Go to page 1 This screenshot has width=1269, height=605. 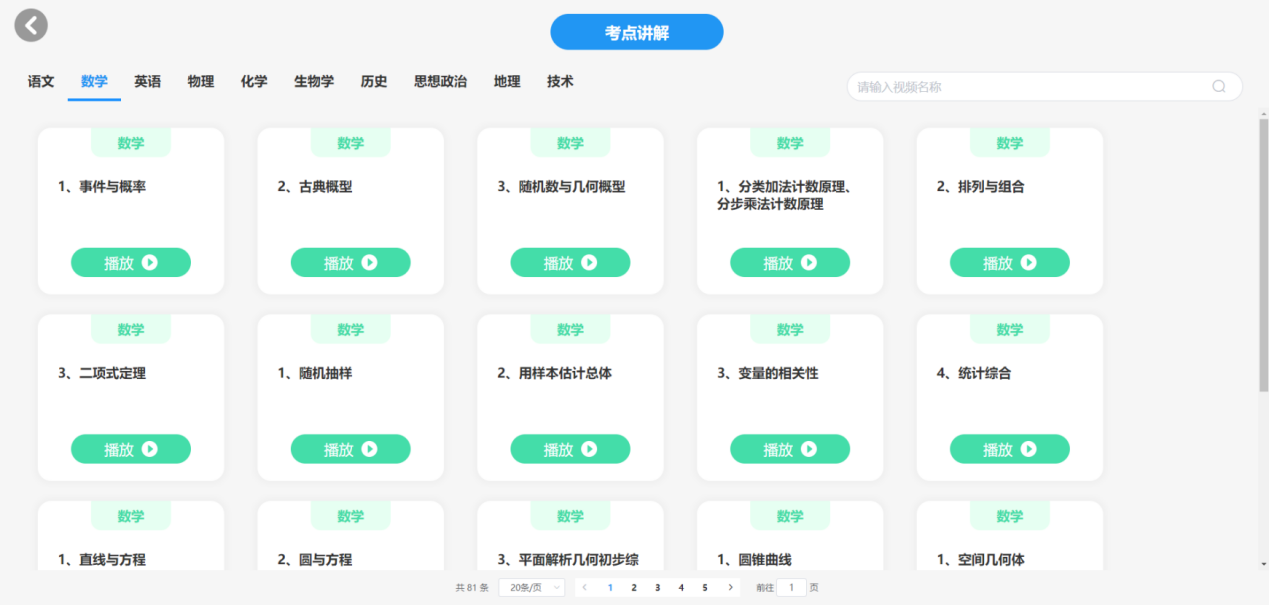tap(610, 588)
